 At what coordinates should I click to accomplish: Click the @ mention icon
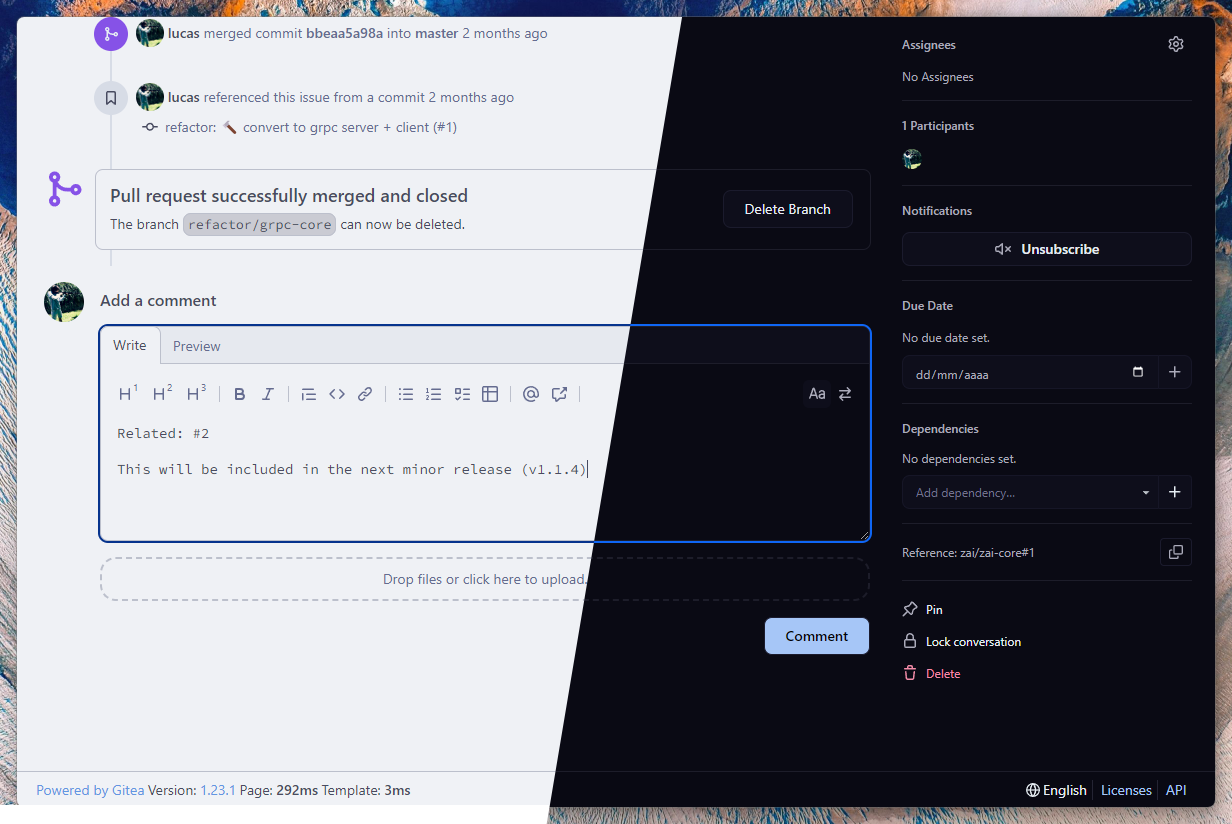[x=531, y=394]
